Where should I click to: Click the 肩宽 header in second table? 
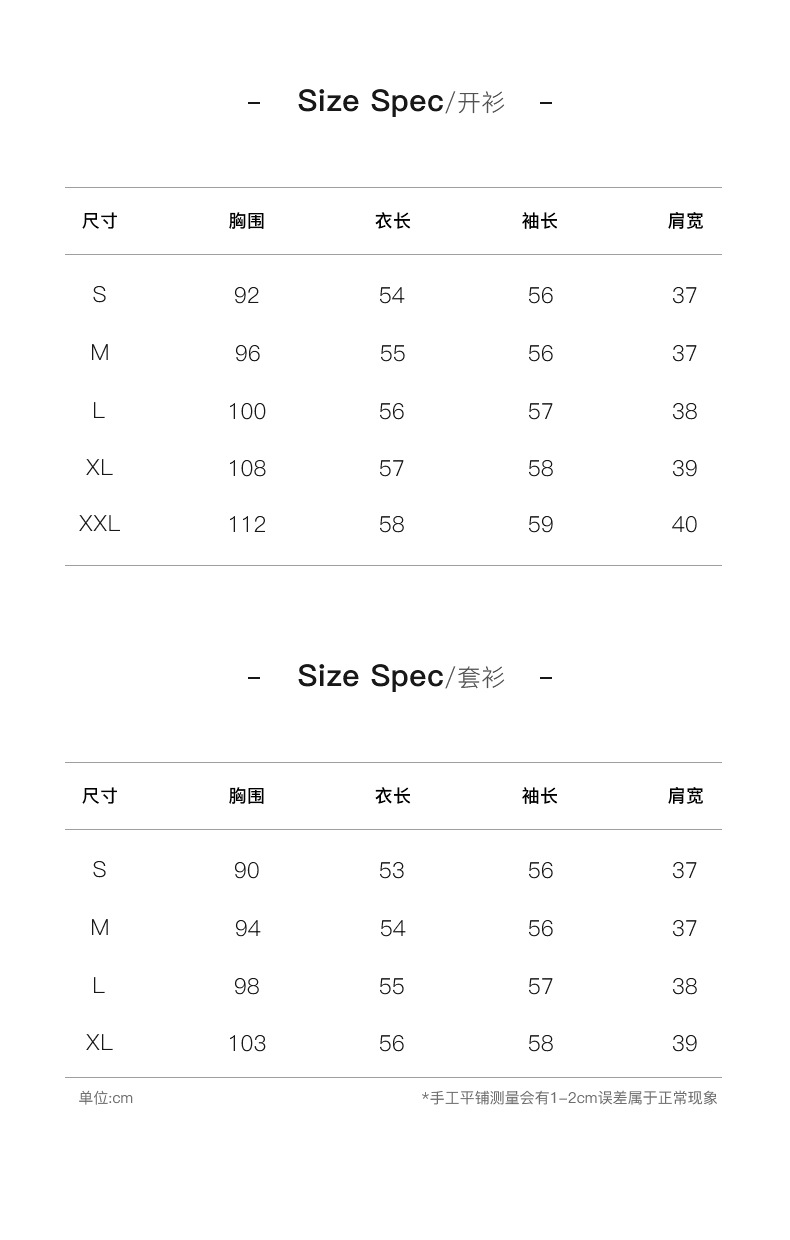click(685, 796)
